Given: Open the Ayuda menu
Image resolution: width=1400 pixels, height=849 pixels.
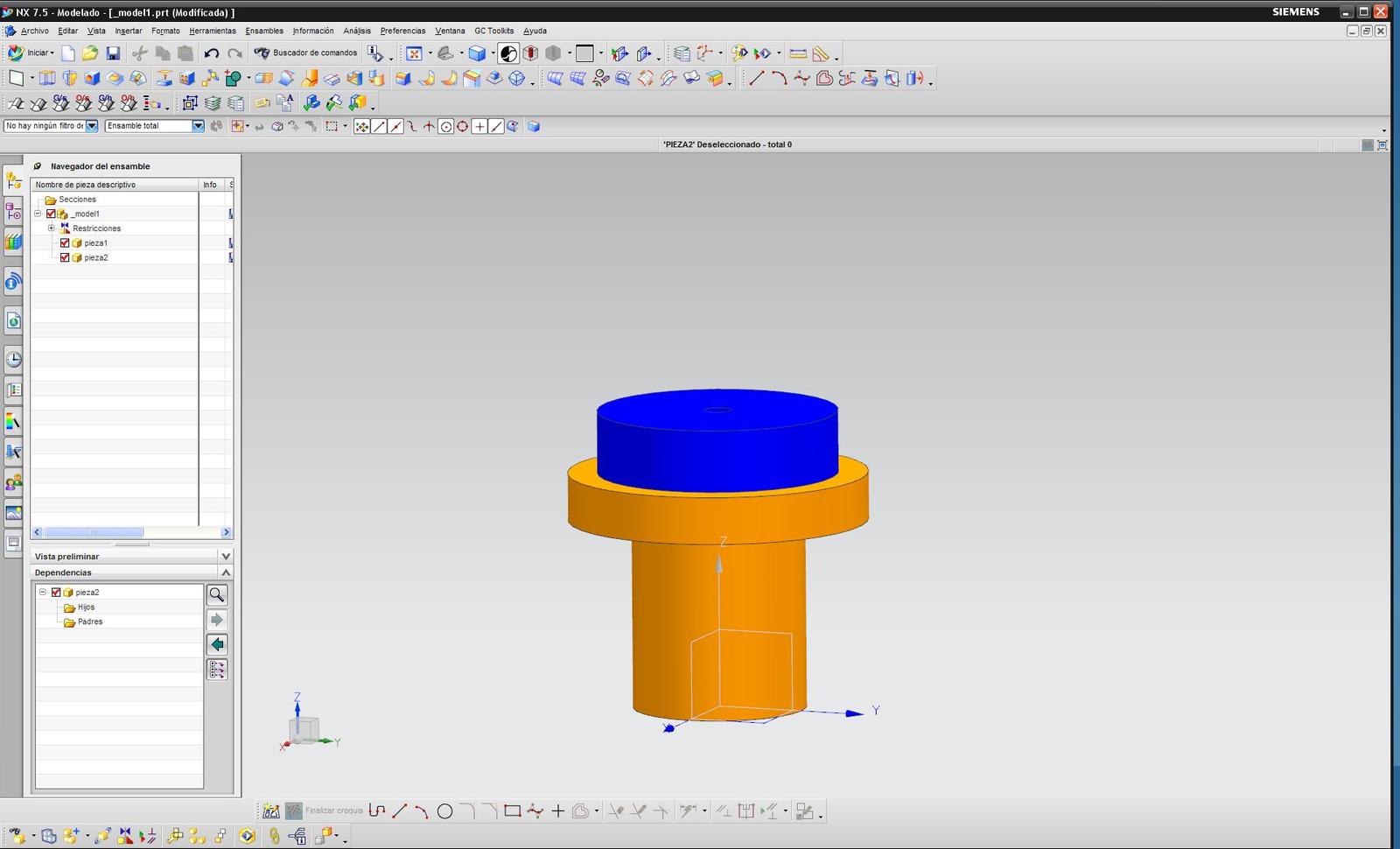Looking at the screenshot, I should pos(535,31).
